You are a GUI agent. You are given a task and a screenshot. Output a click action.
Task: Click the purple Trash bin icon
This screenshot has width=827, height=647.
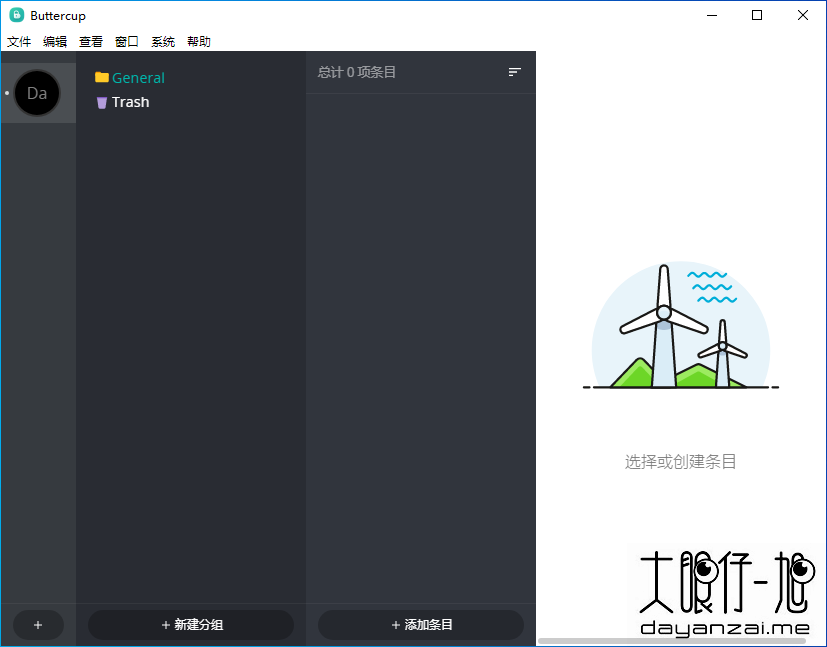[x=102, y=102]
